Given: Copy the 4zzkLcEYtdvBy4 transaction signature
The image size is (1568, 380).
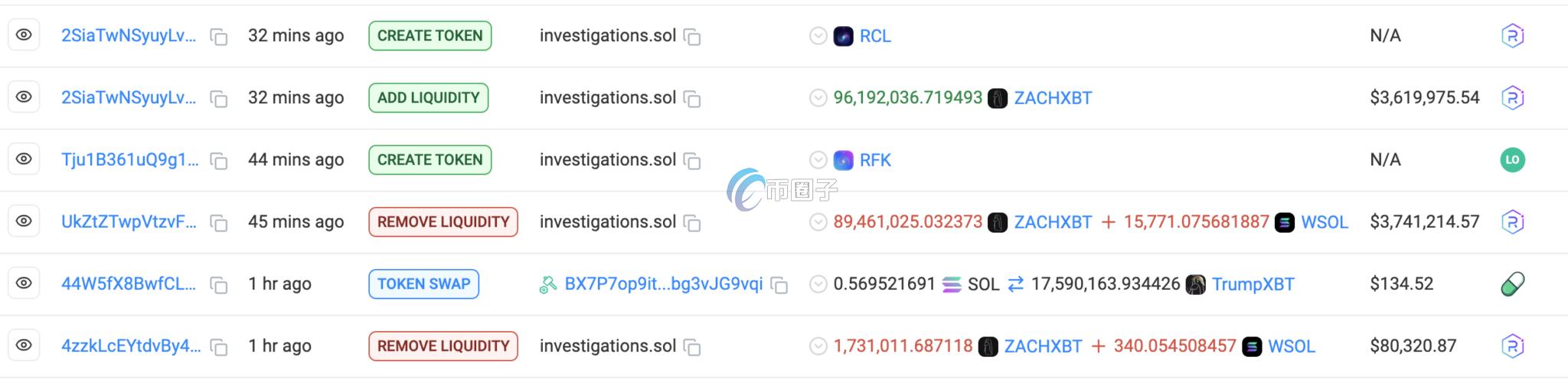Looking at the screenshot, I should (219, 347).
